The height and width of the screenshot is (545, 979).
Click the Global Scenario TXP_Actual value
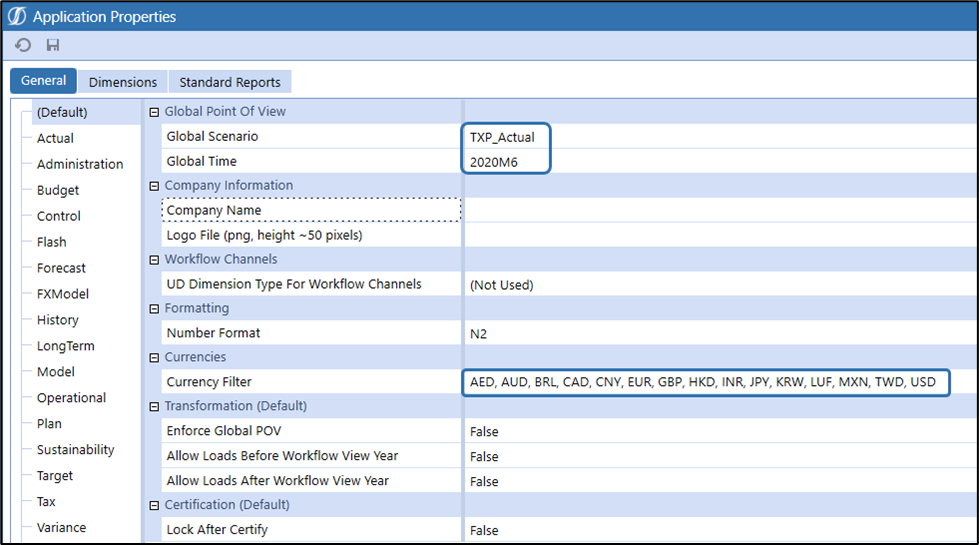coord(502,137)
